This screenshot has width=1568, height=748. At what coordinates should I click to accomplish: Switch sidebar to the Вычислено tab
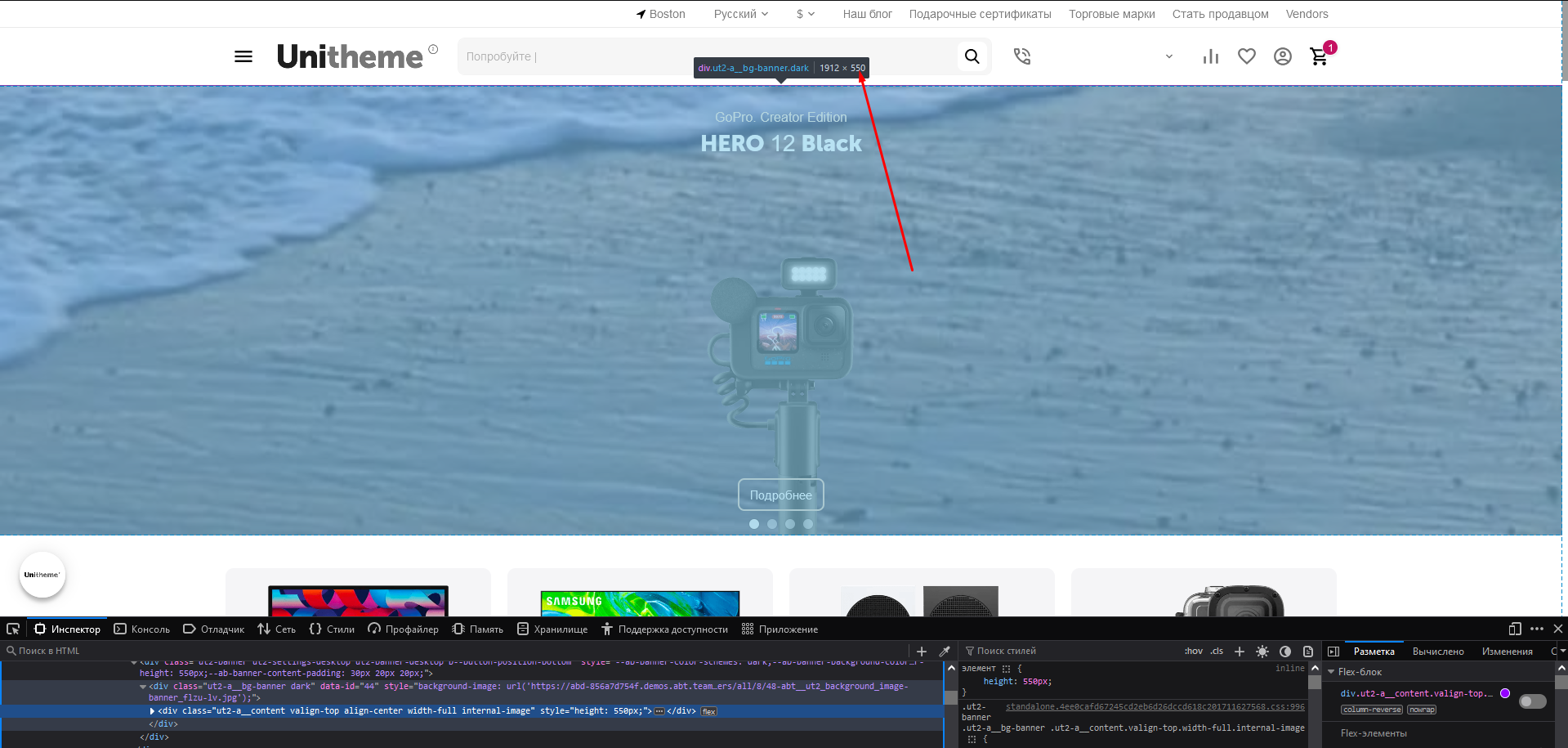(1438, 652)
